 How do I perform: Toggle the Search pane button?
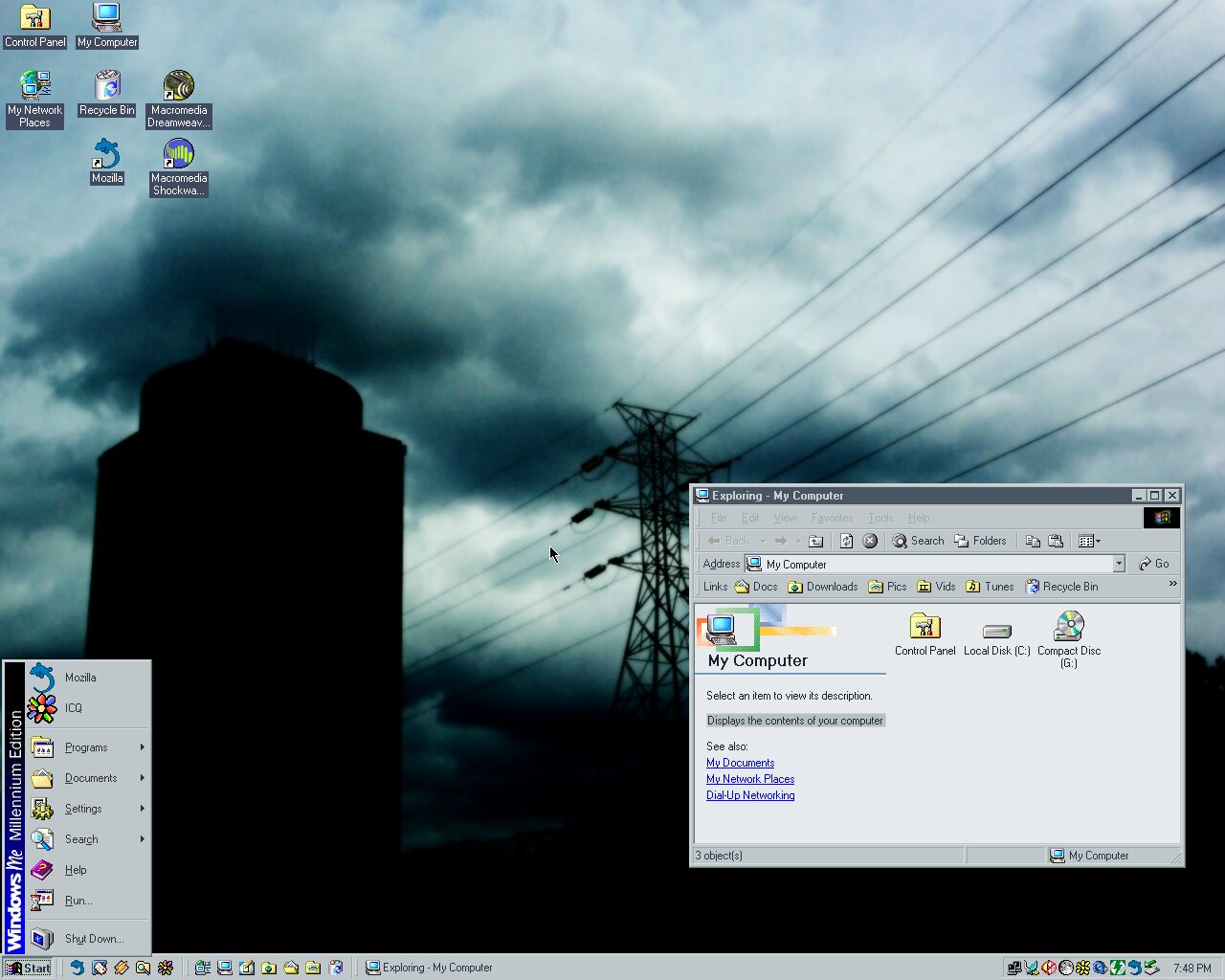click(918, 541)
